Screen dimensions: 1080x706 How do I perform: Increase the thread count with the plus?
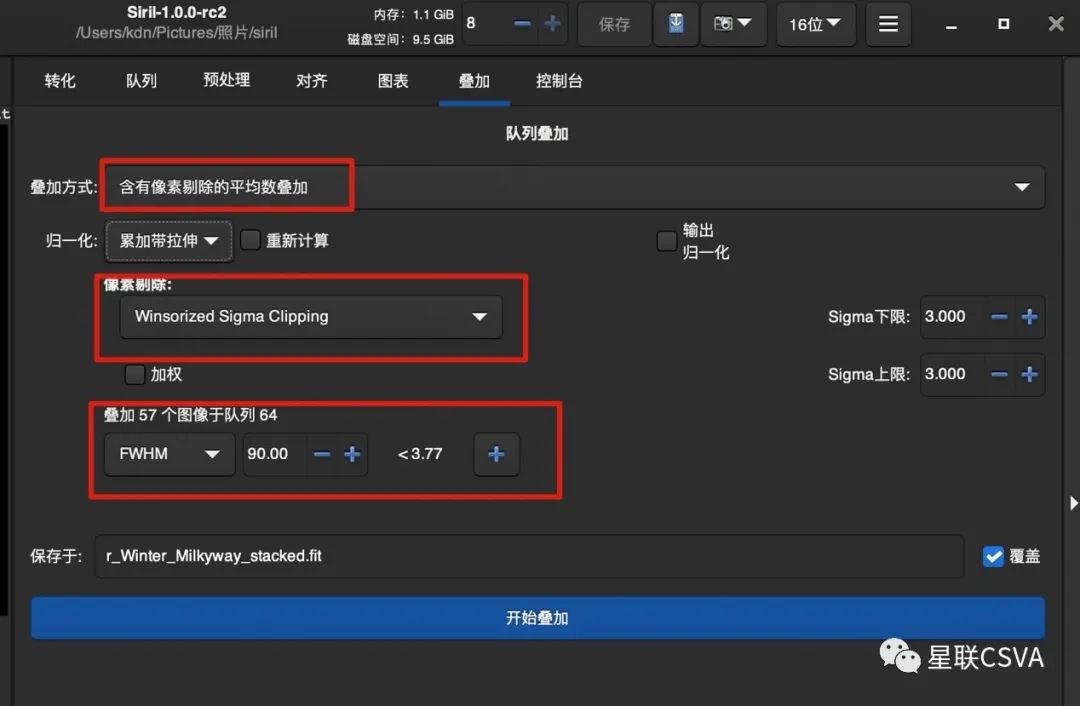point(552,24)
